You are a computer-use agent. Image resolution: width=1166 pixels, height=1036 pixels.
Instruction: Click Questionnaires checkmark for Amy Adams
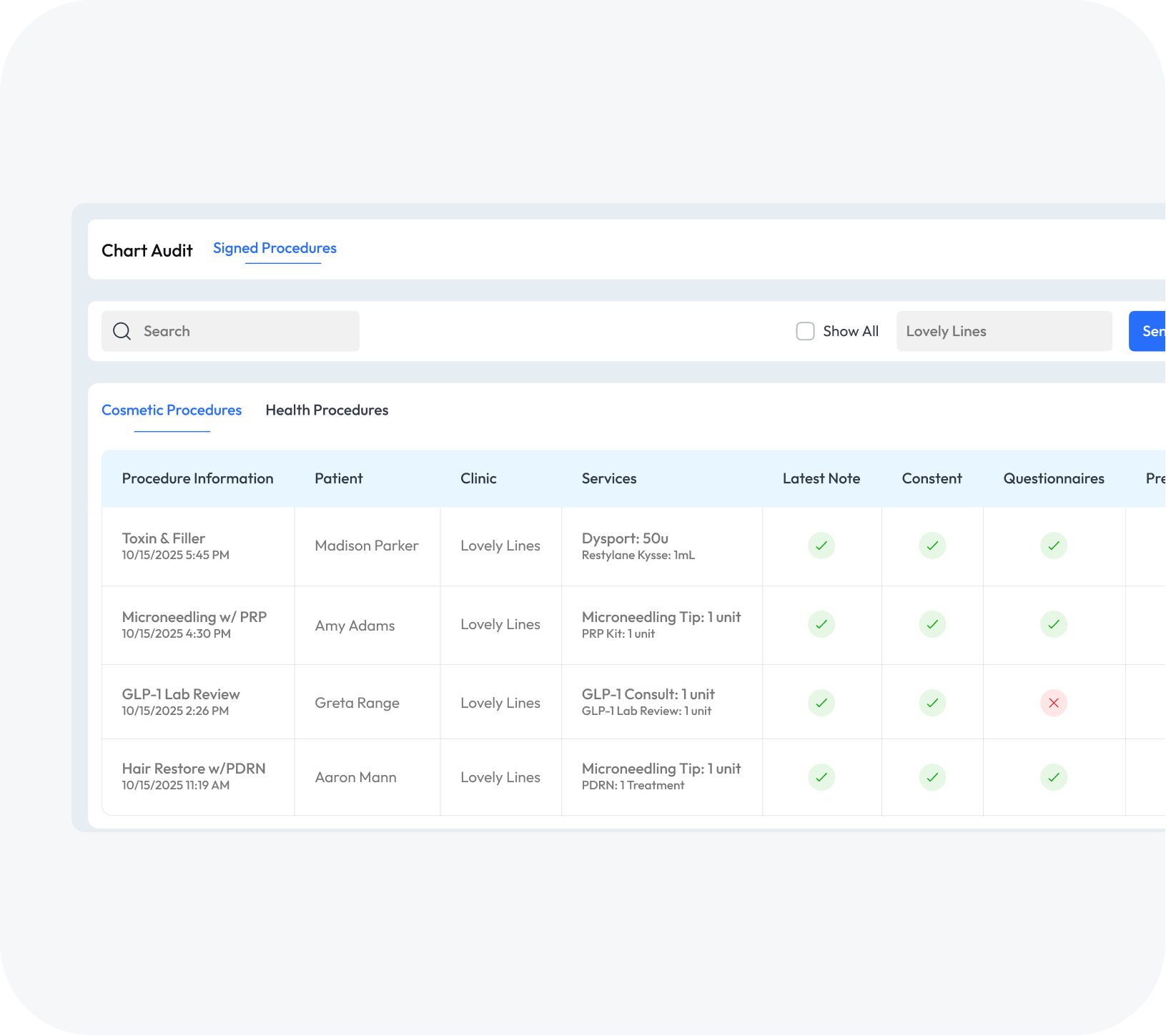click(1054, 624)
